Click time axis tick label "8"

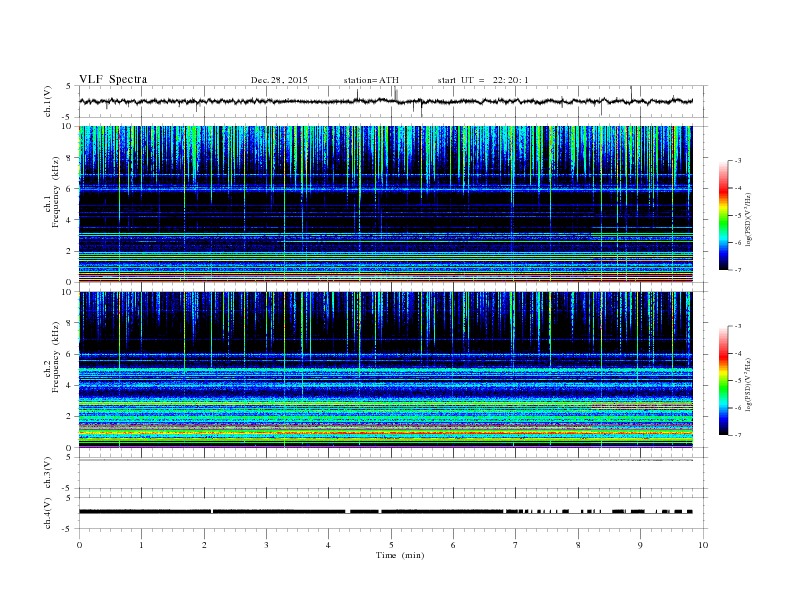click(x=578, y=545)
